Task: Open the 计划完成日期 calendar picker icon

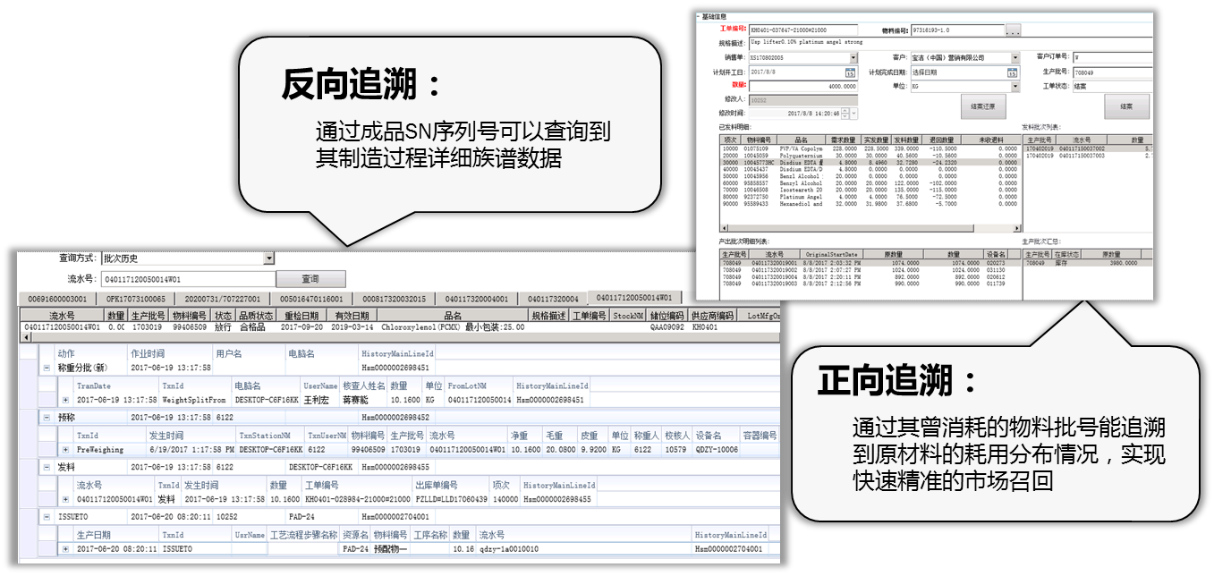Action: coord(1014,73)
